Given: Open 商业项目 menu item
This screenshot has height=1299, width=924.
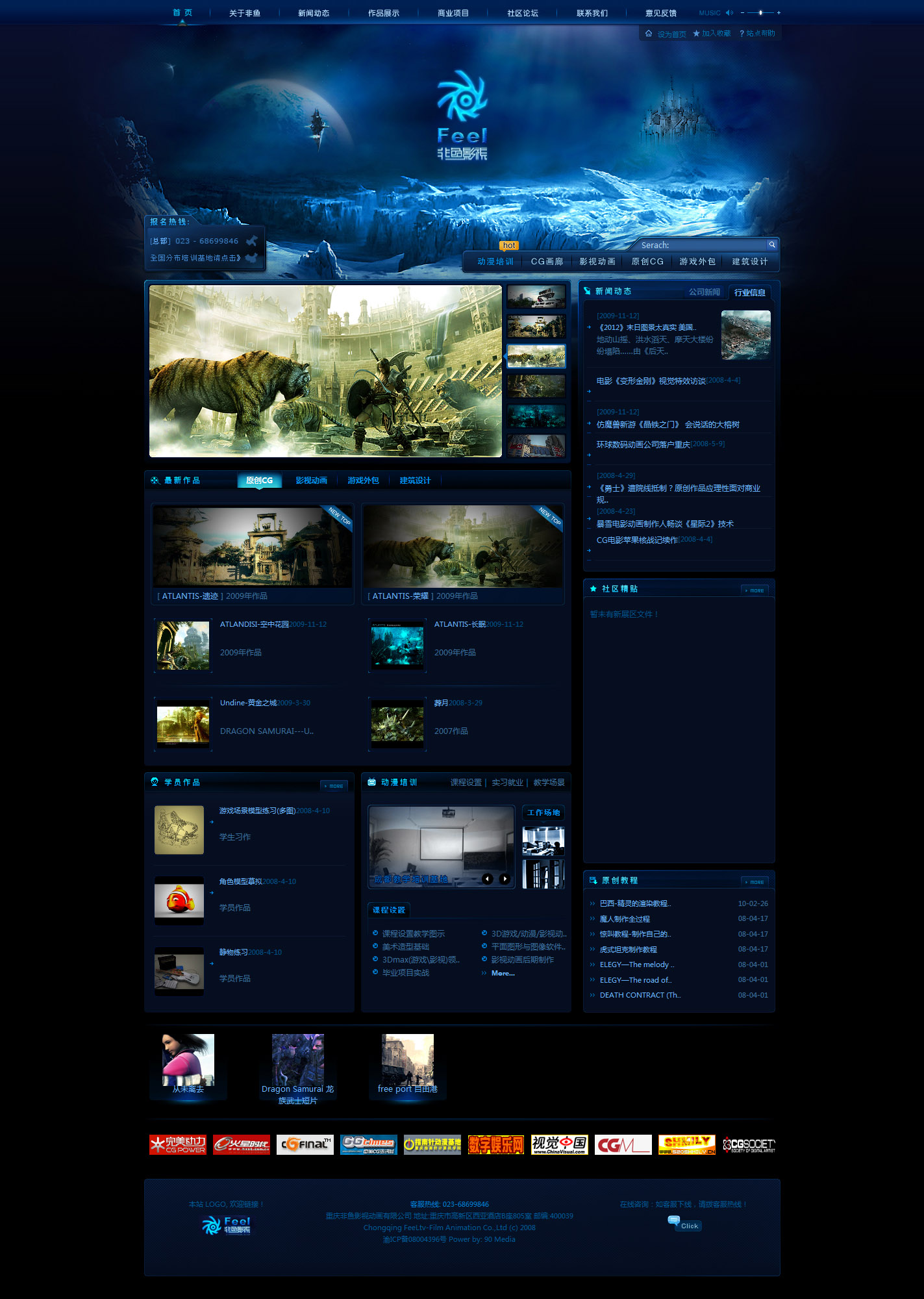Looking at the screenshot, I should [453, 13].
